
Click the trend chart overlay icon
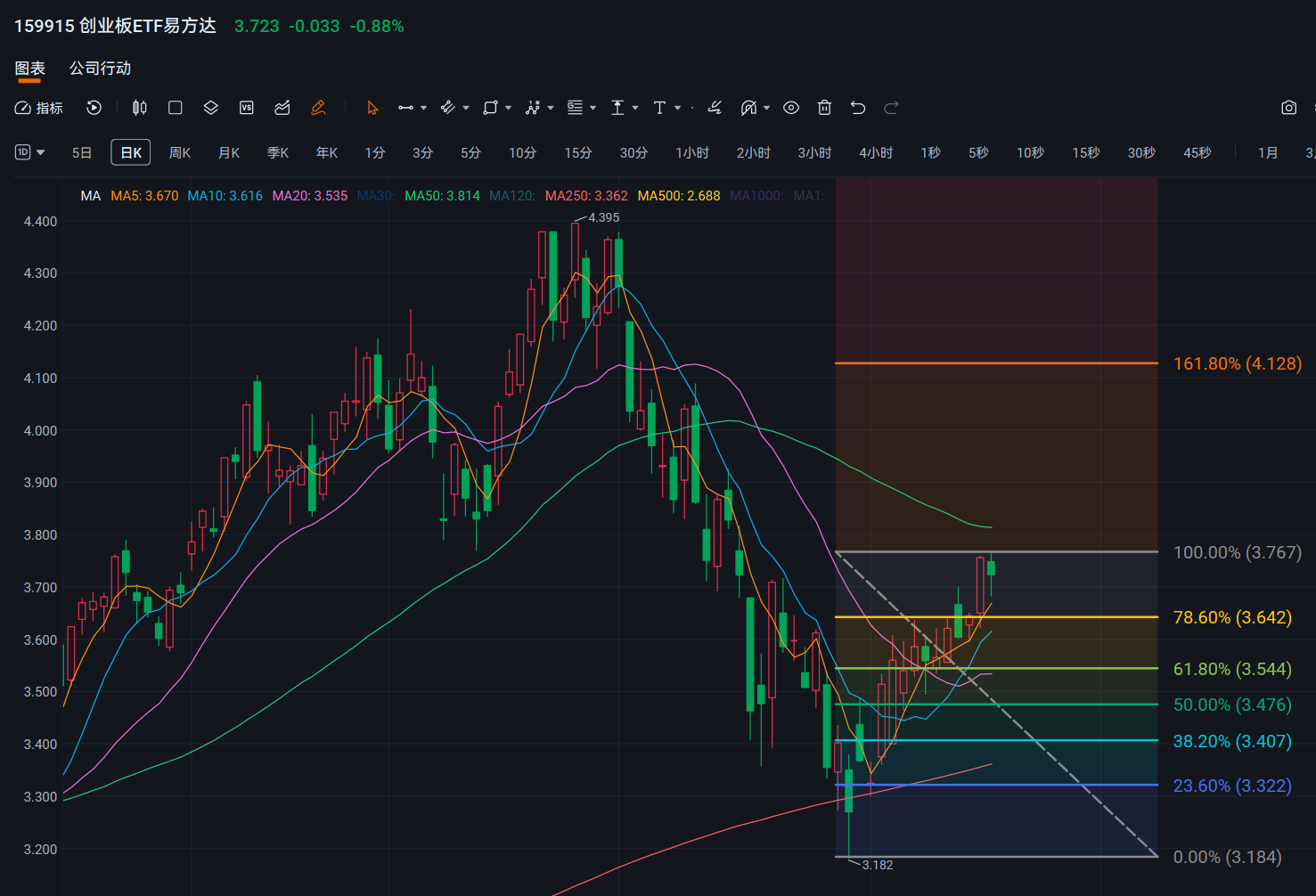[x=282, y=108]
